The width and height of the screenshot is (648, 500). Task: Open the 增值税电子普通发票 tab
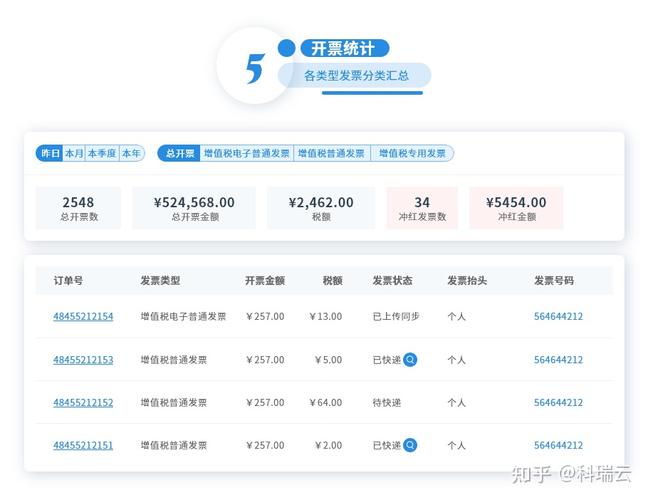(x=247, y=153)
